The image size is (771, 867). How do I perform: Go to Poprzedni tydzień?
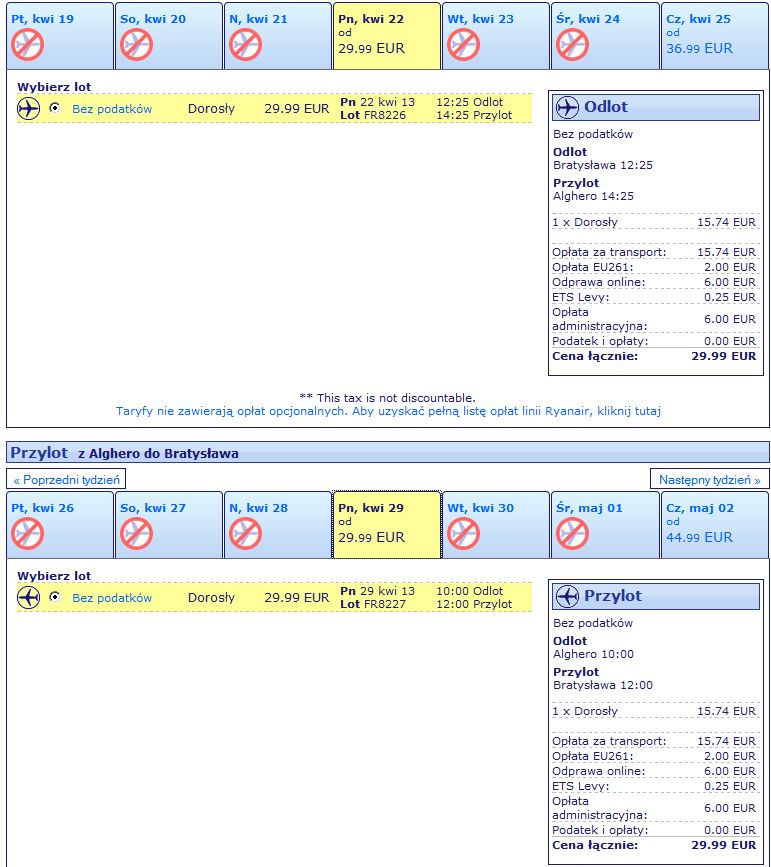coord(66,479)
